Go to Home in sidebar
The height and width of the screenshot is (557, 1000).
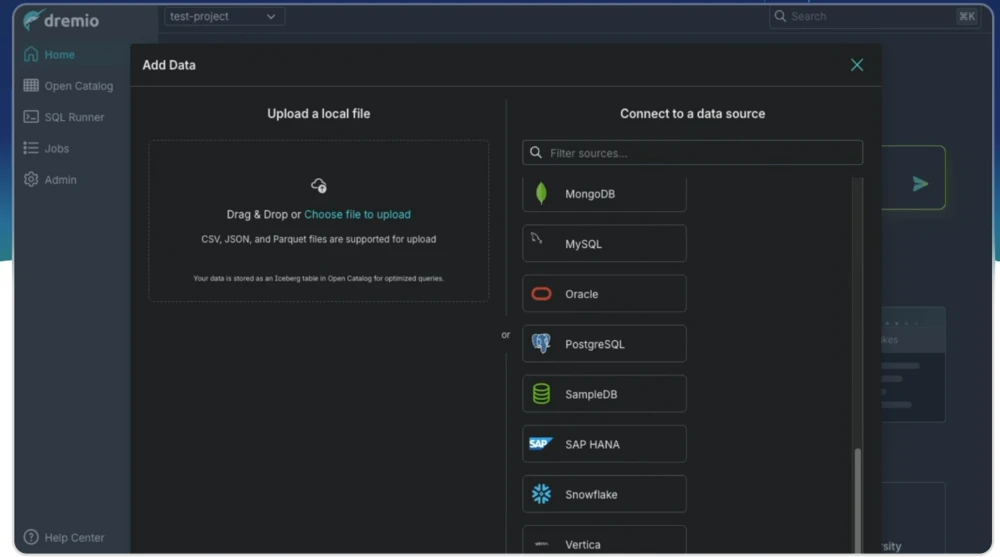tap(59, 54)
